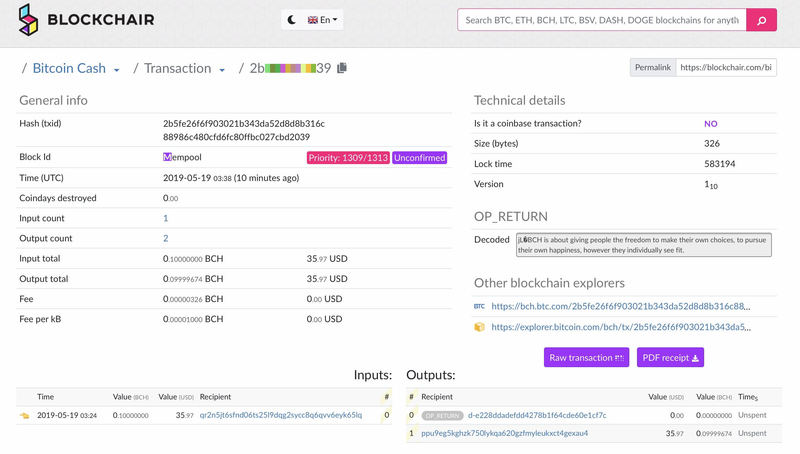Expand the Transaction dropdown caret
This screenshot has width=800, height=454.
tap(222, 70)
